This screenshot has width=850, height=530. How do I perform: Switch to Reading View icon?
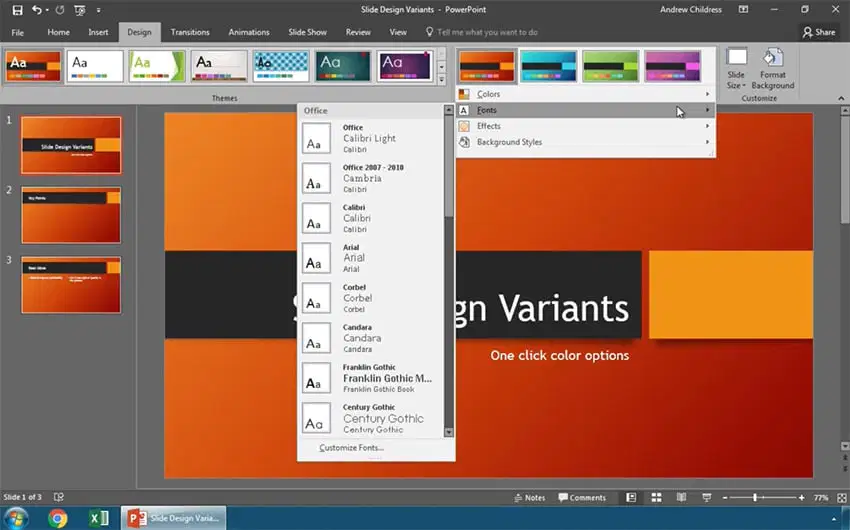coord(681,497)
